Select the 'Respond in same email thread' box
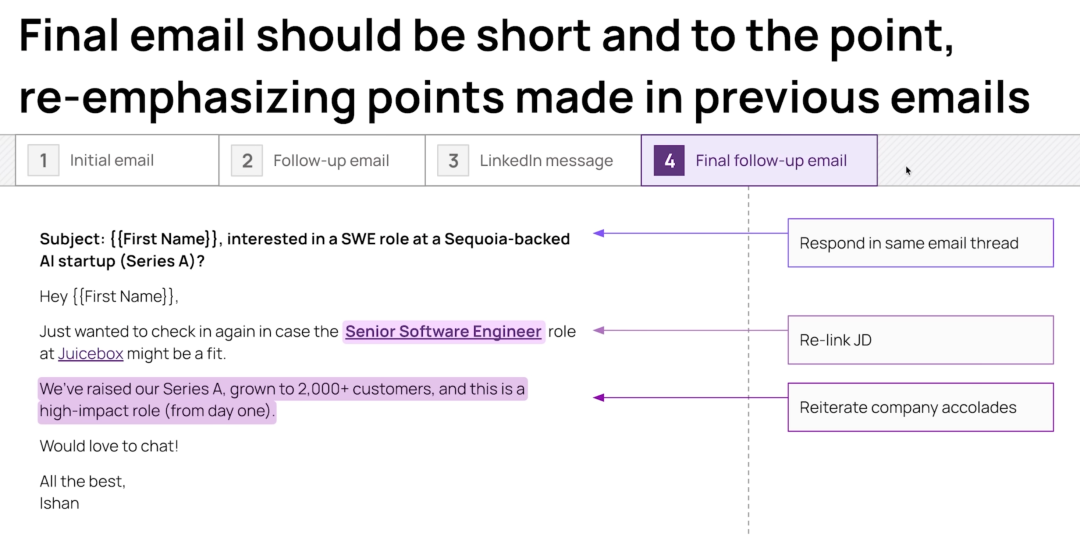The width and height of the screenshot is (1080, 536). coord(920,243)
